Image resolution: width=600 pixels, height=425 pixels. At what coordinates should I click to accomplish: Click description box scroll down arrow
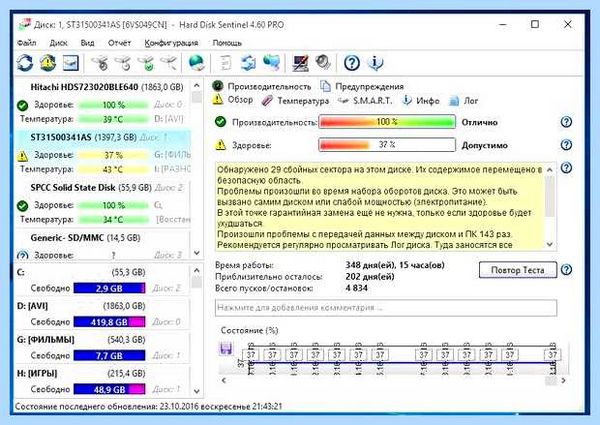[550, 244]
